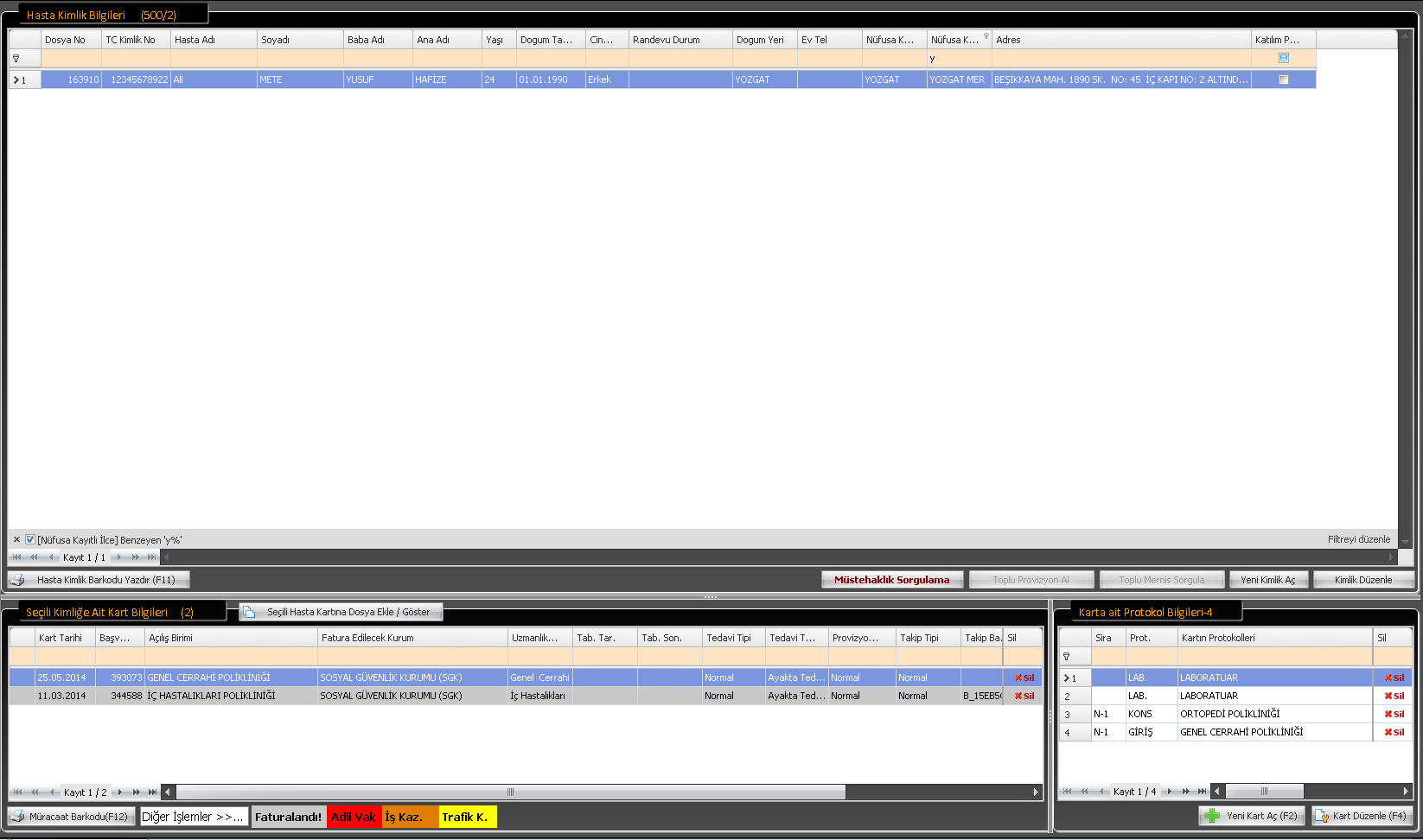Click green plus icon of Yeni Kart Aç
Screen dimensions: 1423x840
pyautogui.click(x=1212, y=816)
